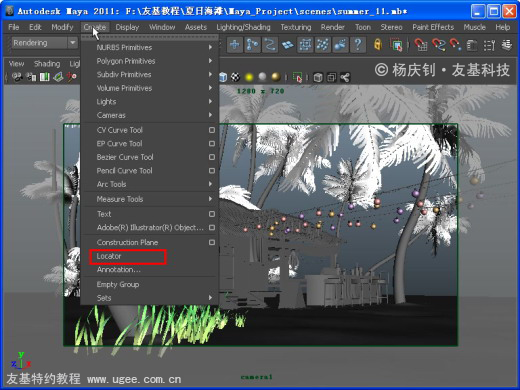The width and height of the screenshot is (520, 390).
Task: Click the grey default material sphere swatch
Action: 262,77
